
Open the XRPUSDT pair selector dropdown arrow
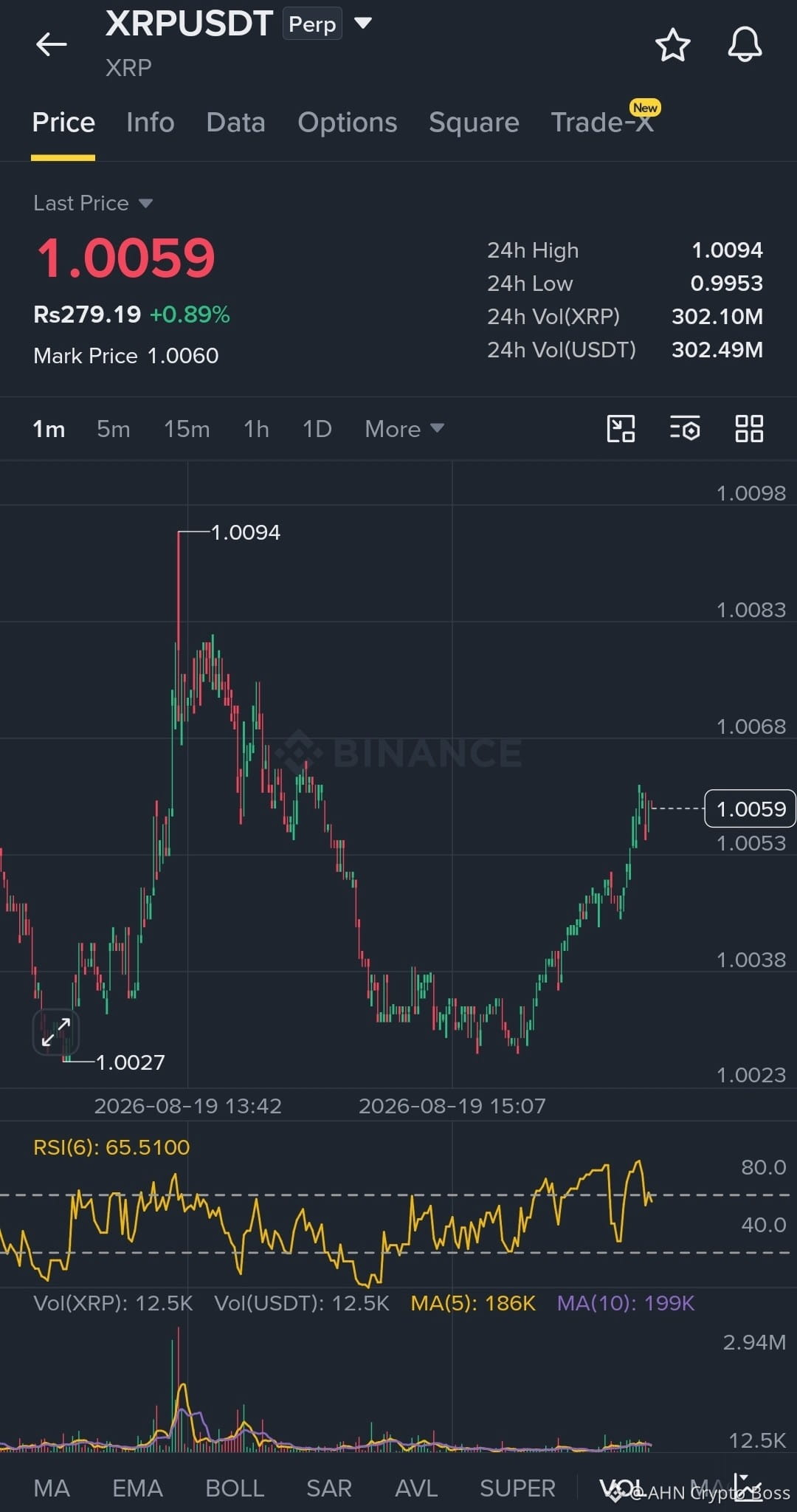(x=362, y=23)
